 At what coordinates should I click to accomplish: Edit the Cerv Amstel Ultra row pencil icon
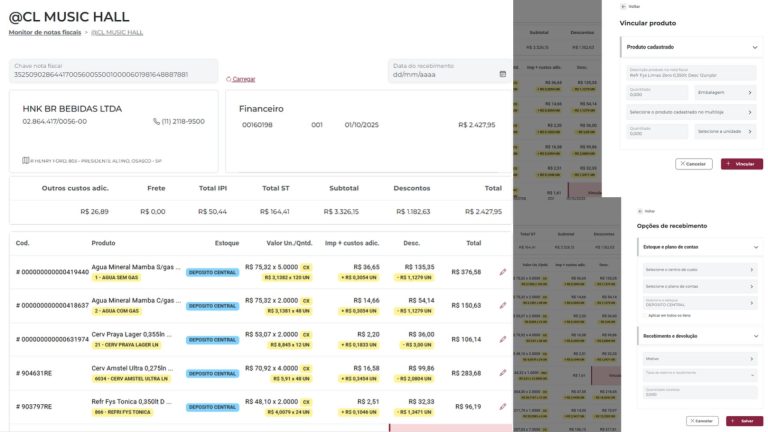click(503, 373)
